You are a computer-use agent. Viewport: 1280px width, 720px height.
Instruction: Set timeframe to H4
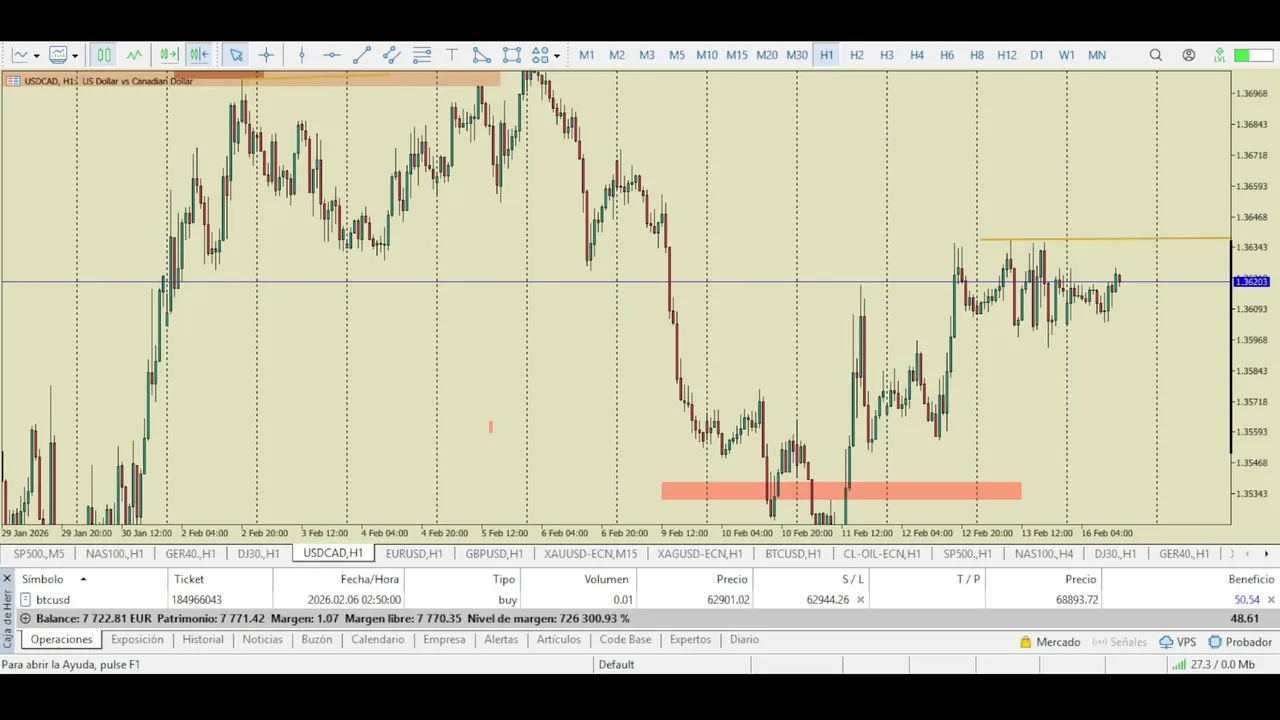coord(917,55)
